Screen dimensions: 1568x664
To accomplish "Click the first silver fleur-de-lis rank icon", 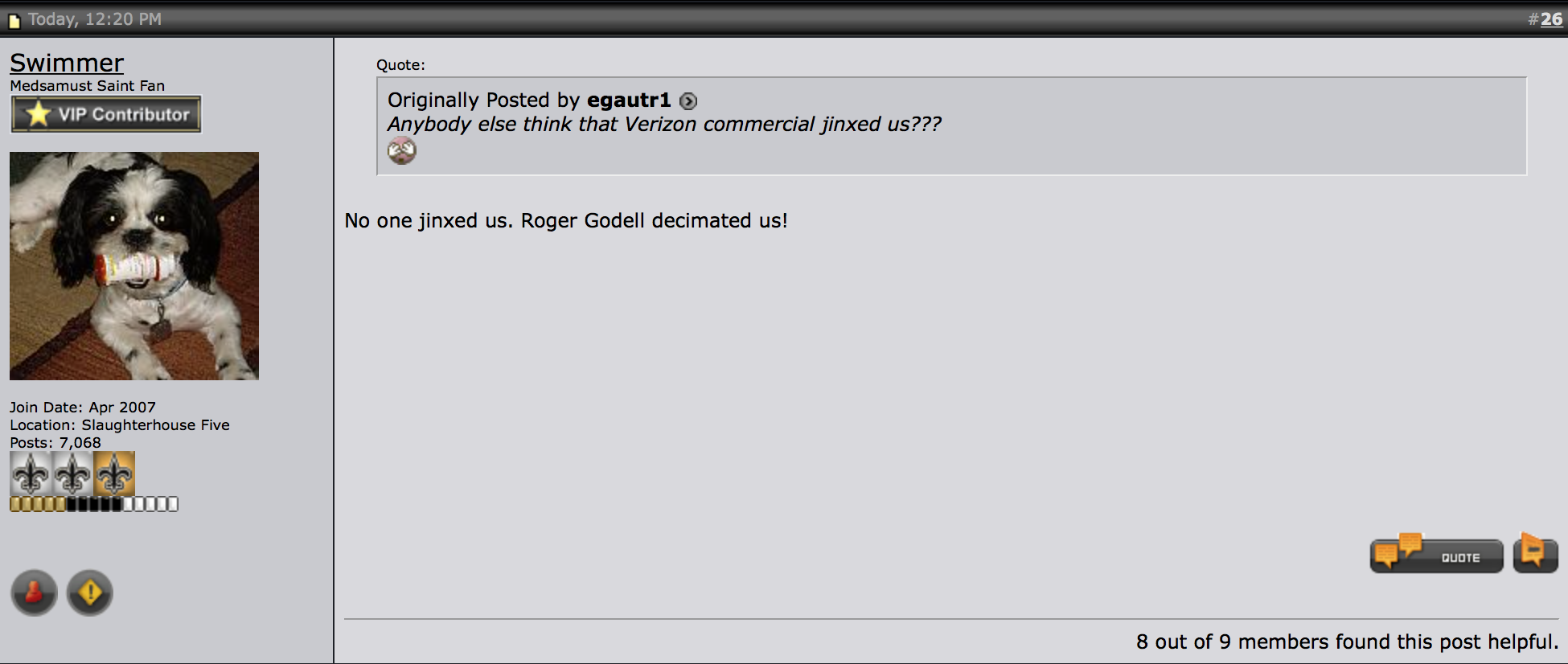I will tap(31, 473).
